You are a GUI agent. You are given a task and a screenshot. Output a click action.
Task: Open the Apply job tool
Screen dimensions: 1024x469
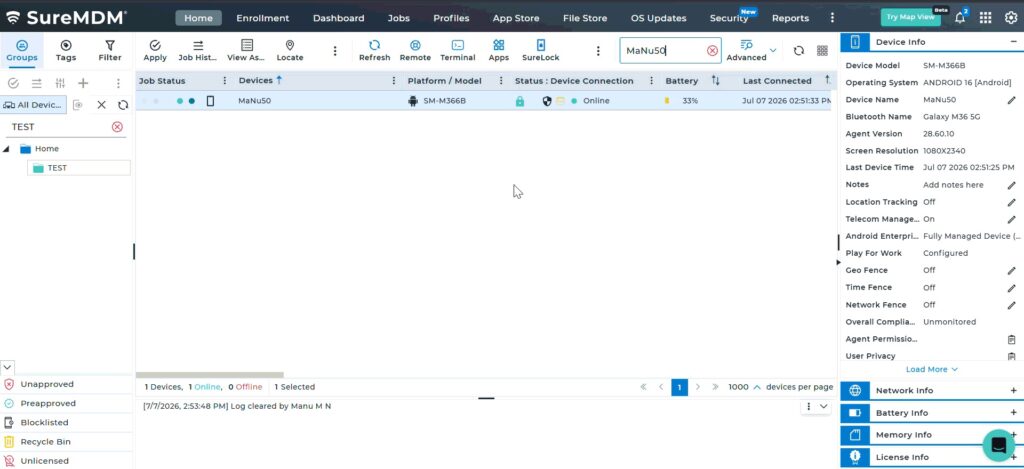pyautogui.click(x=155, y=50)
